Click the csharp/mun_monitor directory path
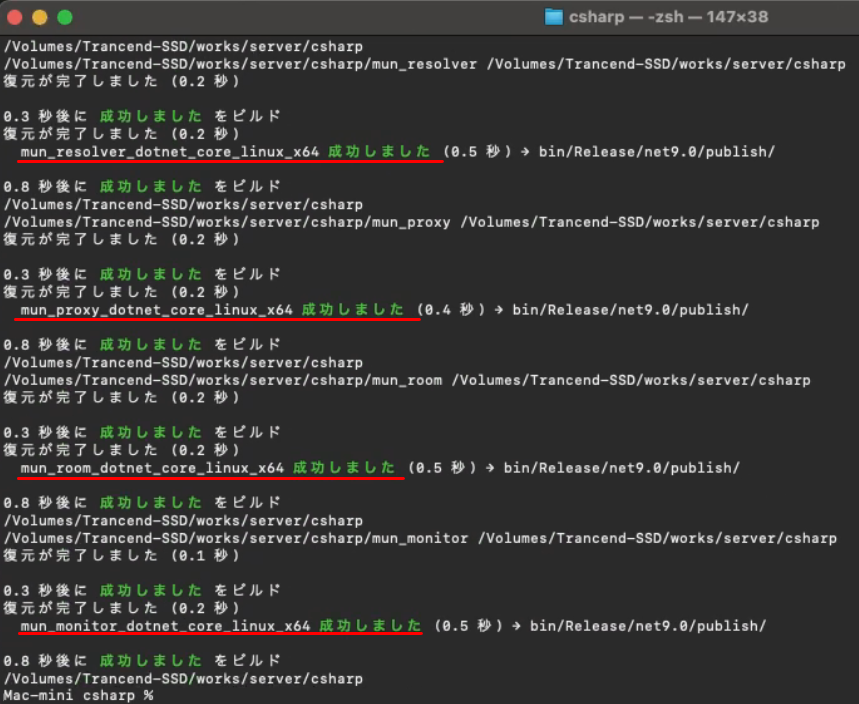 point(236,538)
